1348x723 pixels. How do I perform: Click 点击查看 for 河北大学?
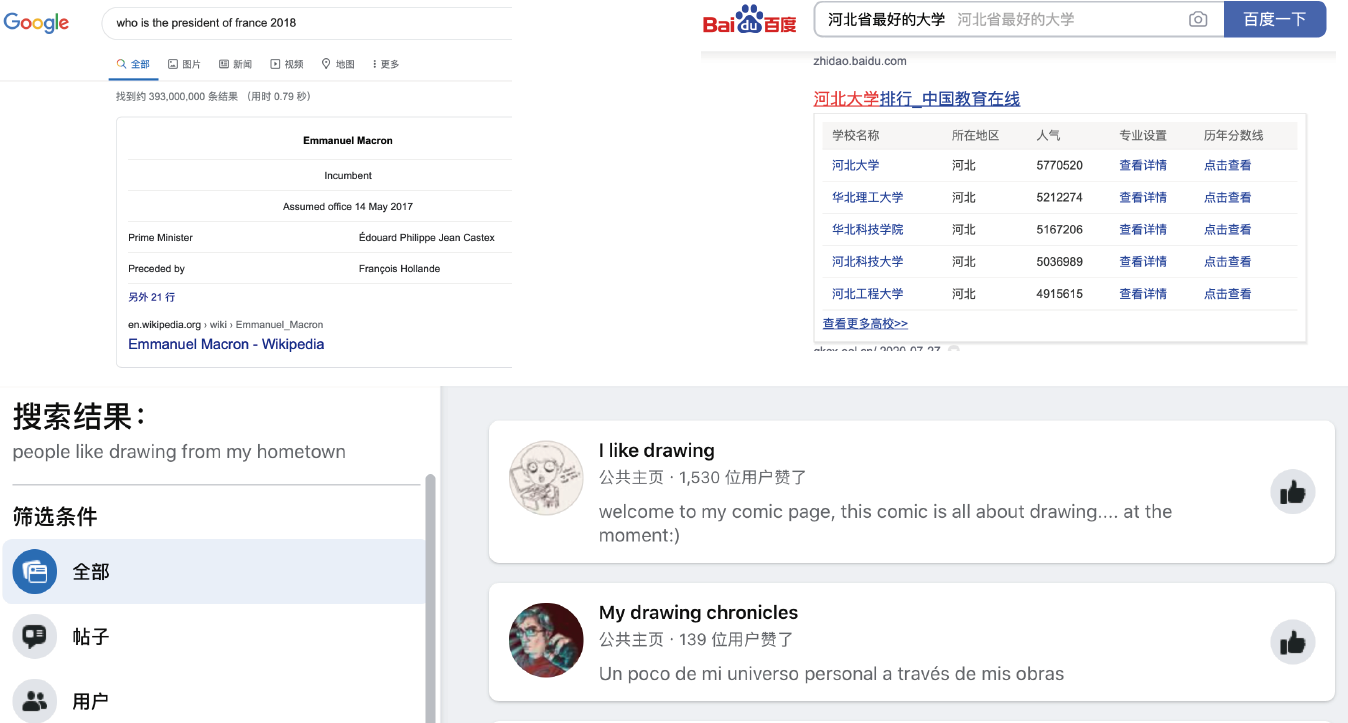tap(1228, 165)
